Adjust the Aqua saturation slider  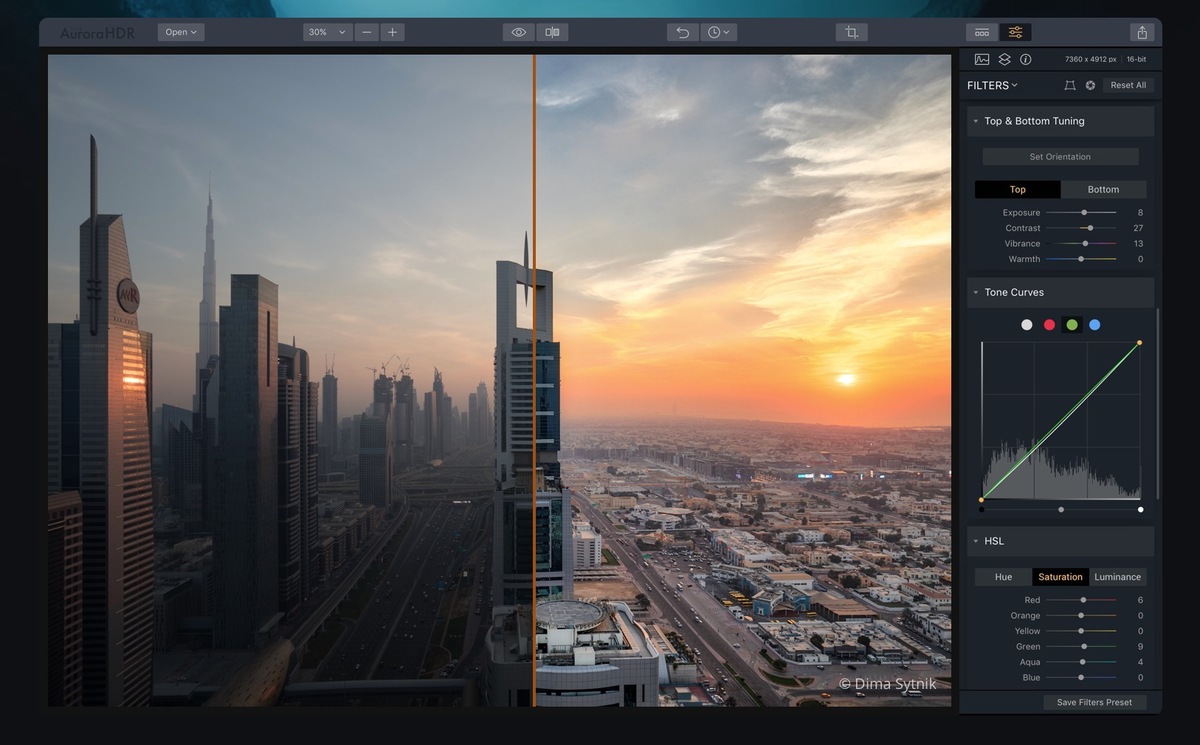tap(1081, 663)
